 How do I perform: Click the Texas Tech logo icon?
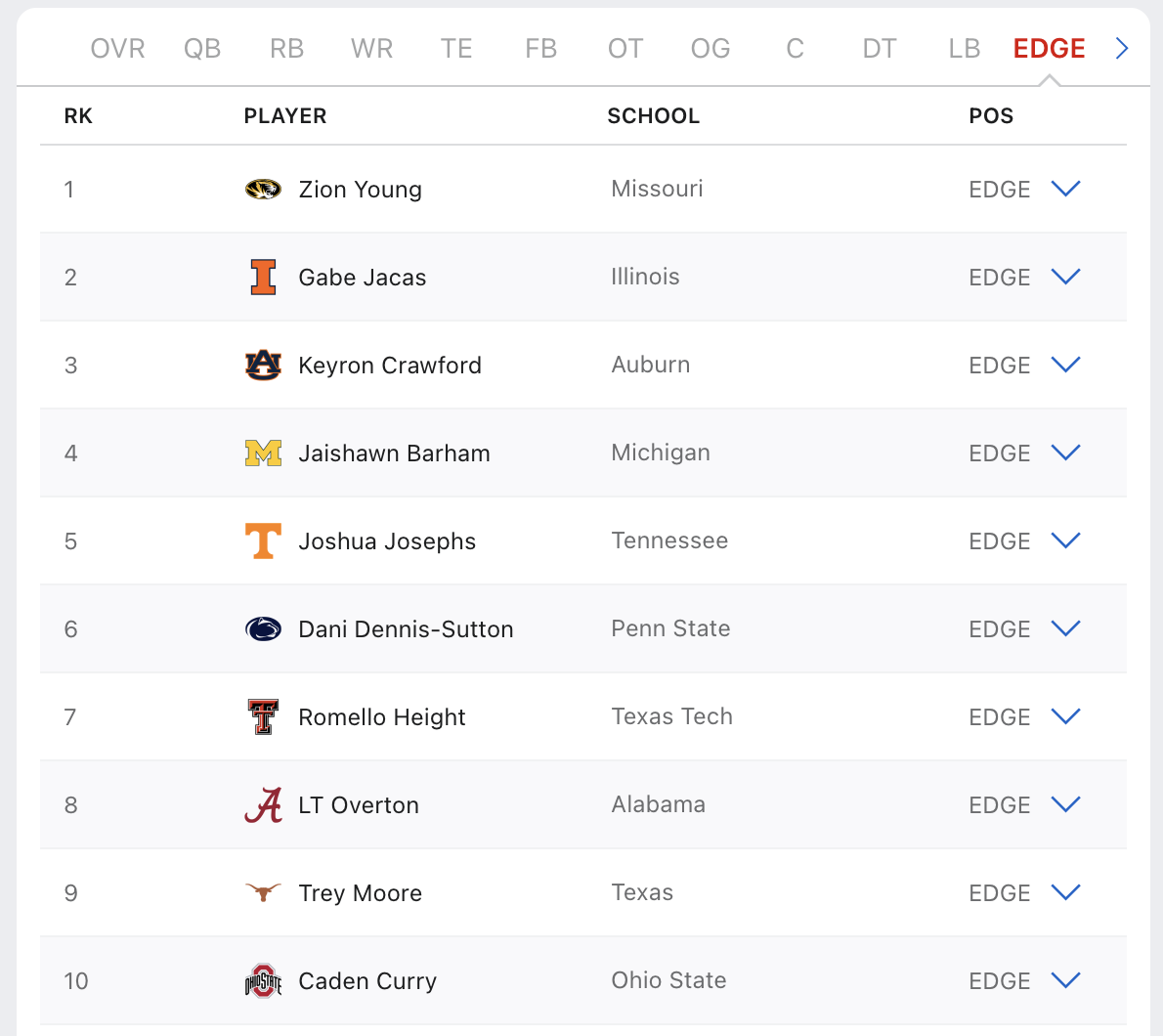(x=263, y=717)
